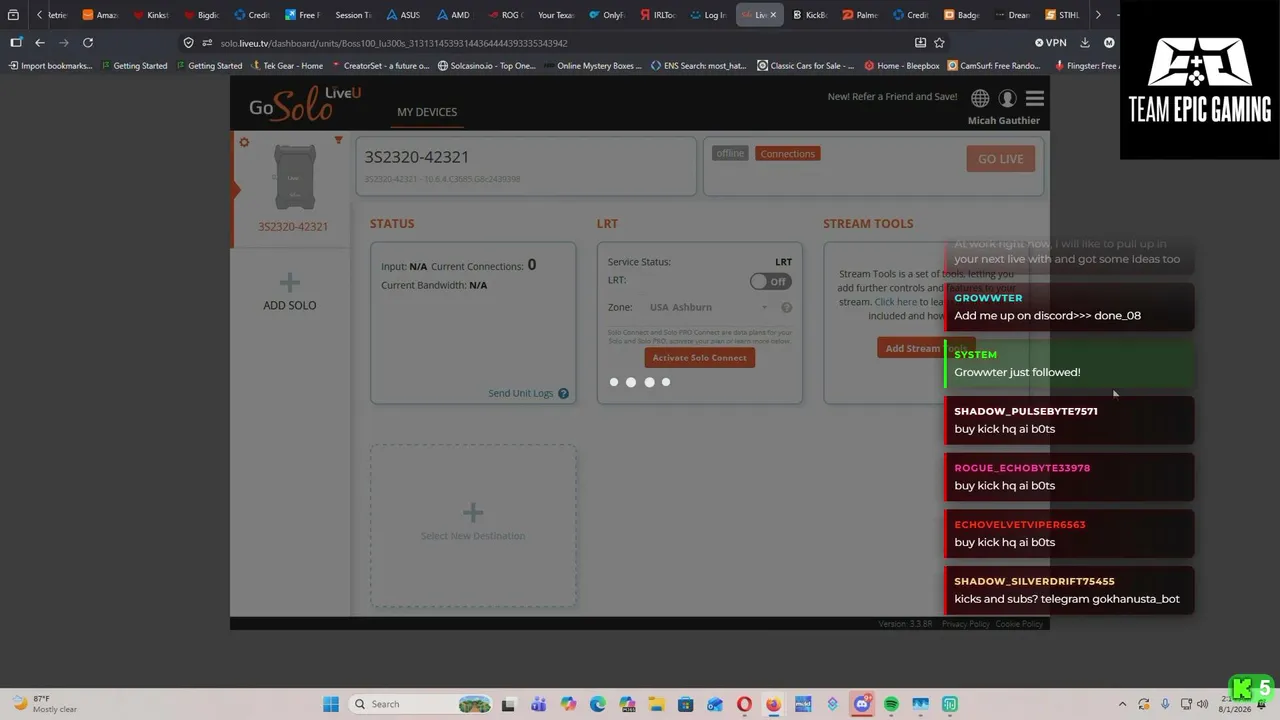Open Microsoft Teams from the taskbar

(x=538, y=704)
